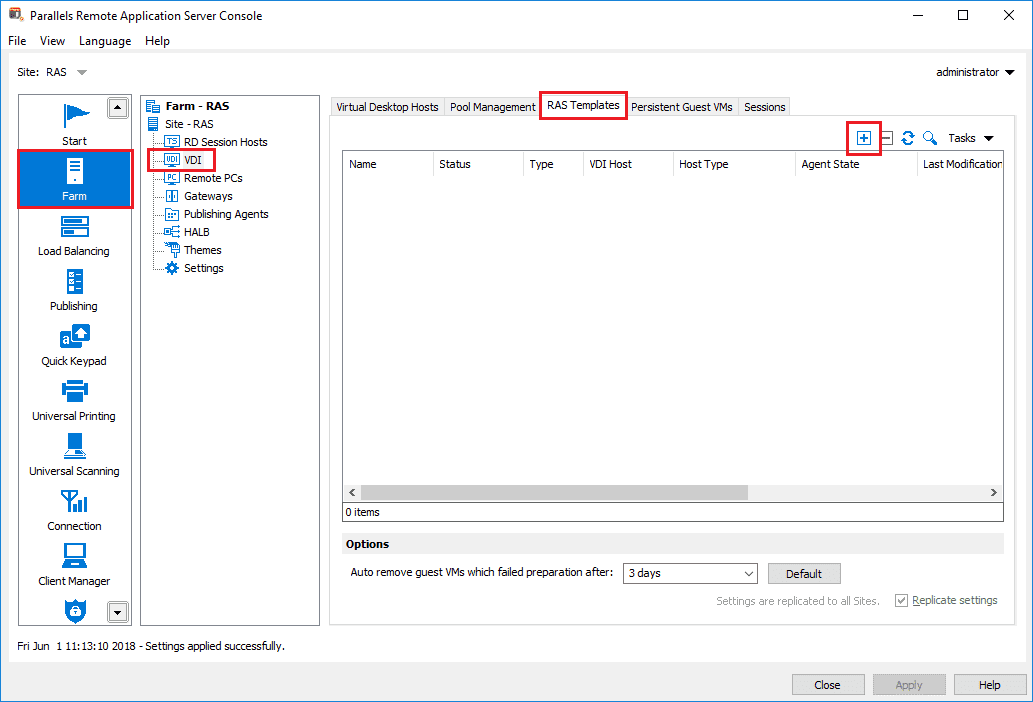Screen dimensions: 1033x702
Task: Switch to Pool Management tab
Action: point(493,107)
